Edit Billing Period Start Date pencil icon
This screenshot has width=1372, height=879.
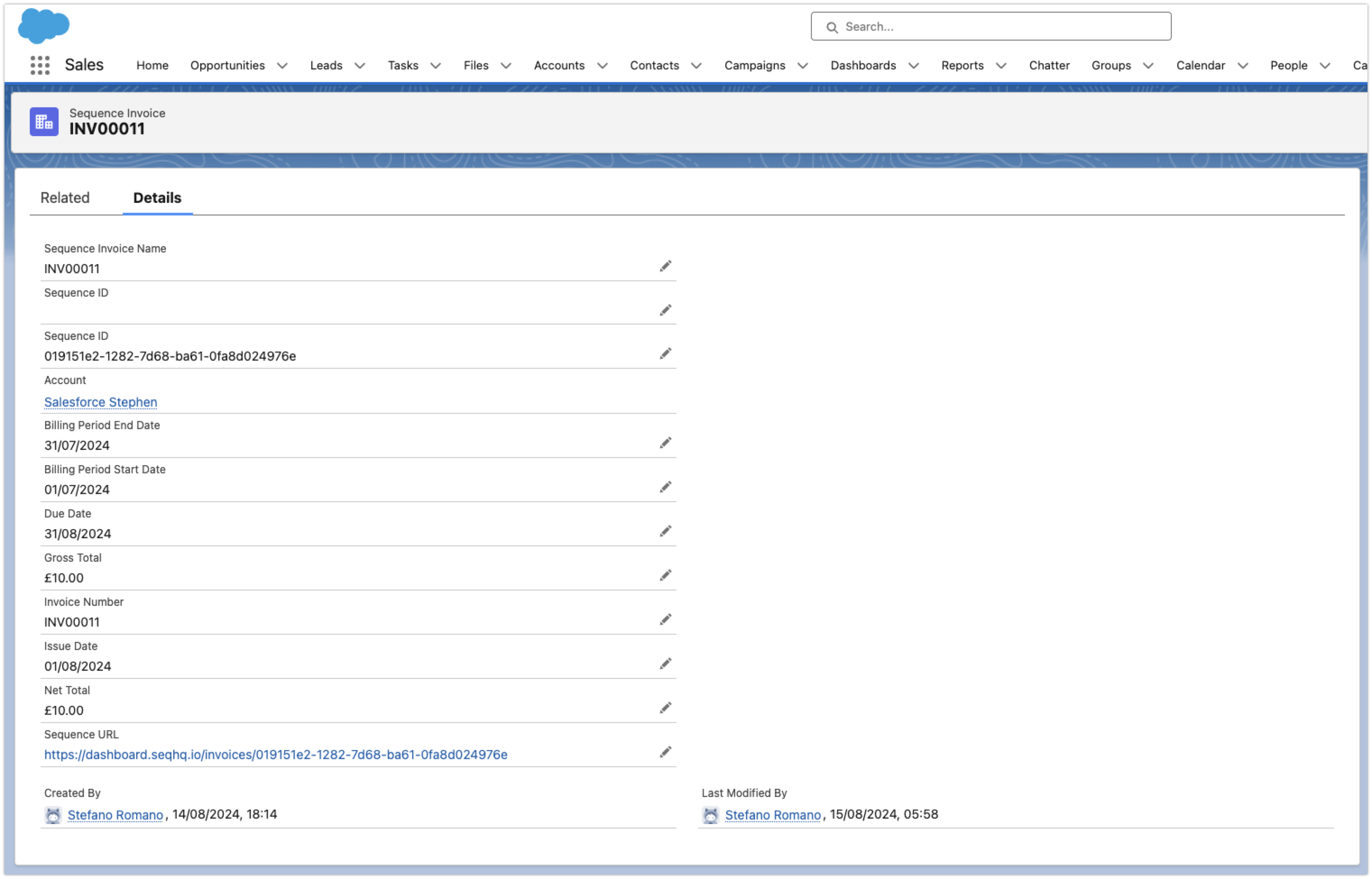[x=665, y=487]
